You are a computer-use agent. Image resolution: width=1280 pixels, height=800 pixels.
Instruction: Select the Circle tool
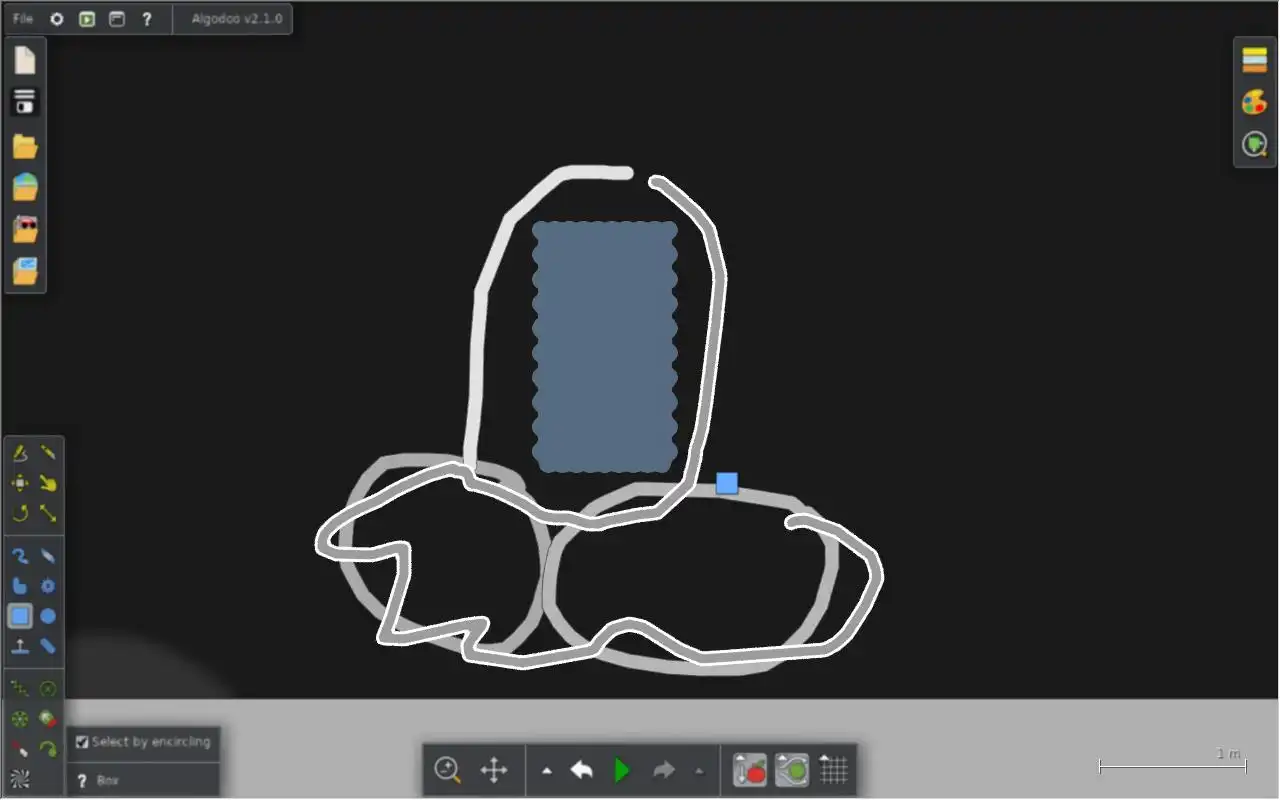[48, 616]
